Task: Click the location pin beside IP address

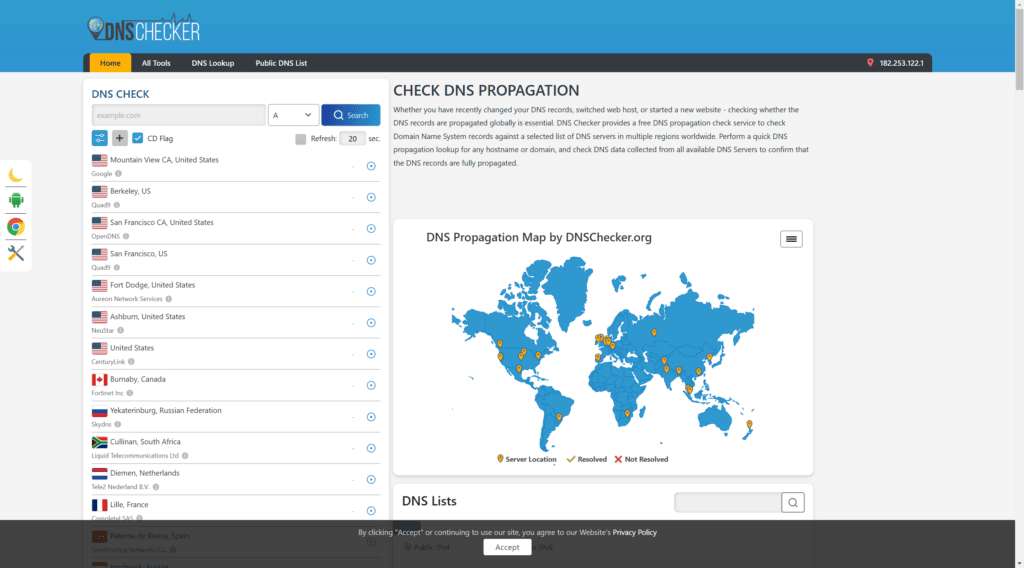Action: pos(870,63)
